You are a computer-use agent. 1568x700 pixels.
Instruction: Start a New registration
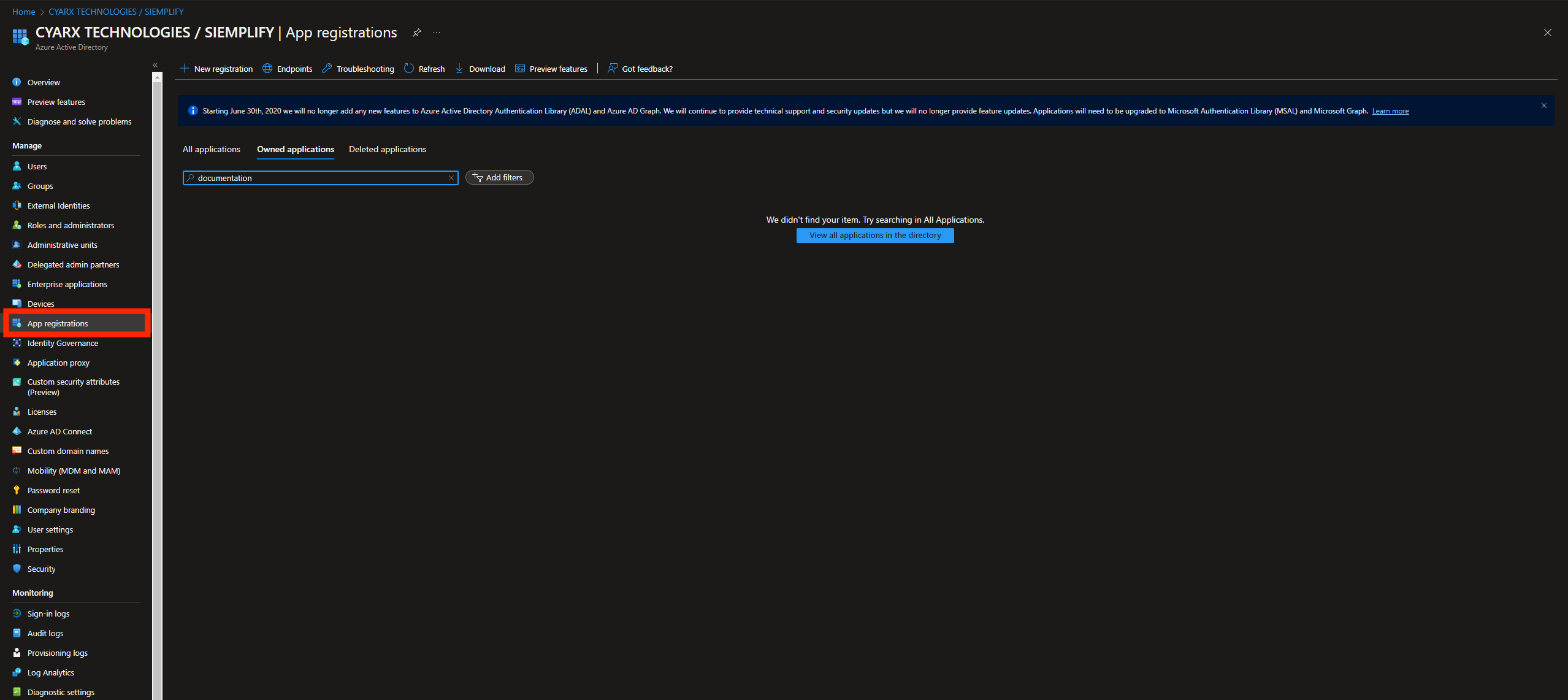point(216,68)
